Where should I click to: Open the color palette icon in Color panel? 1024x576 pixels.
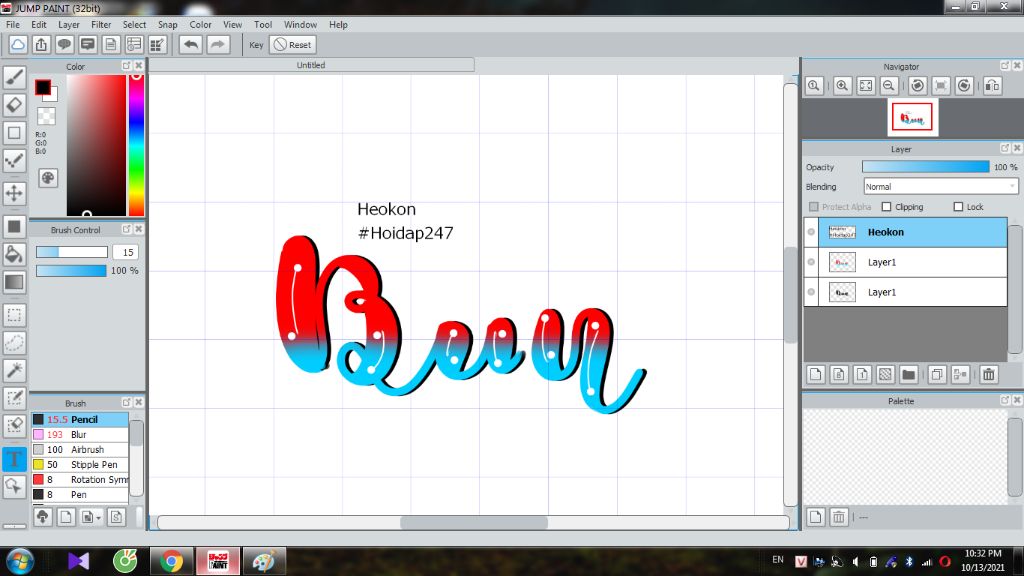click(48, 178)
